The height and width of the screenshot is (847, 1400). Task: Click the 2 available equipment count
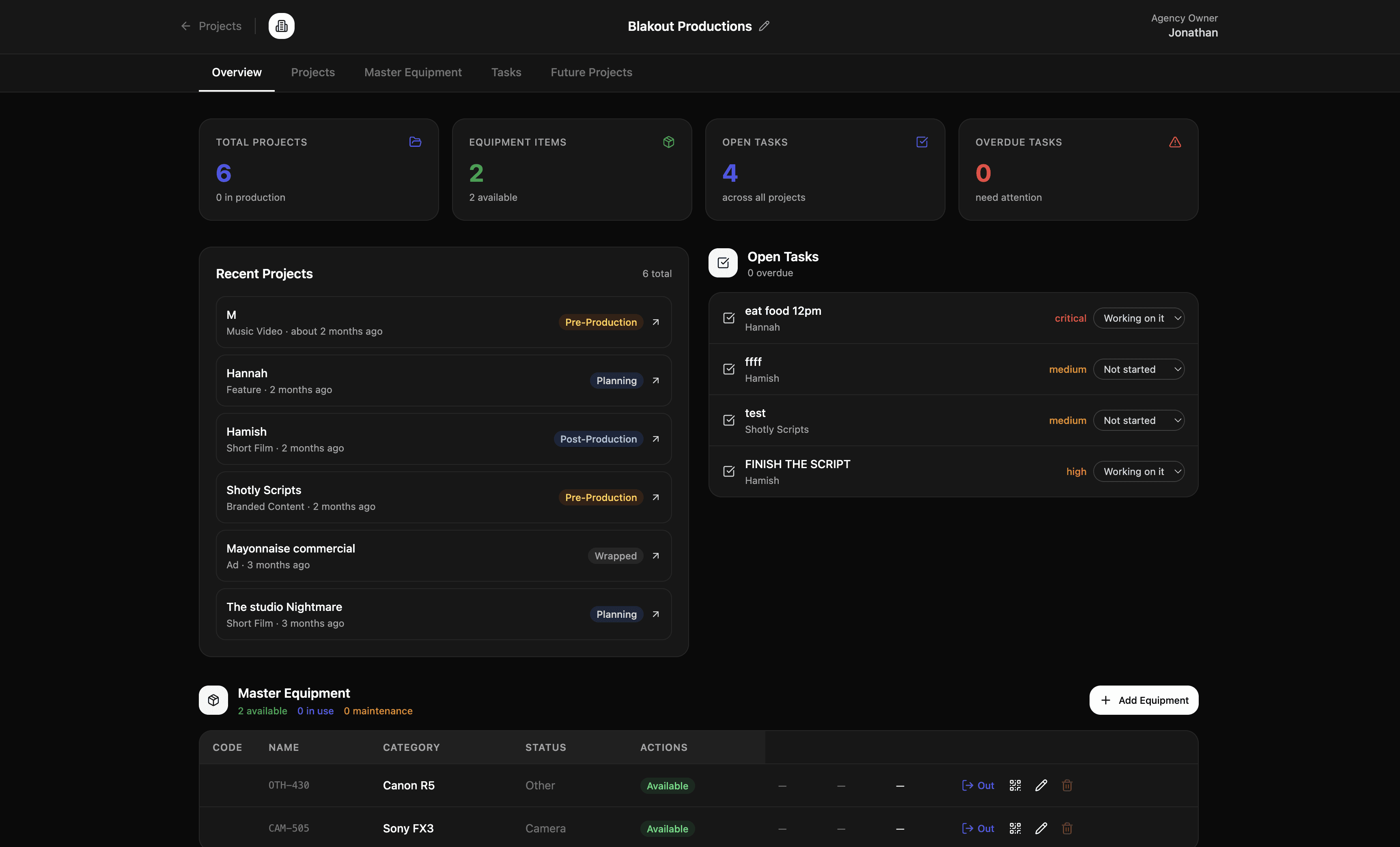tap(262, 711)
